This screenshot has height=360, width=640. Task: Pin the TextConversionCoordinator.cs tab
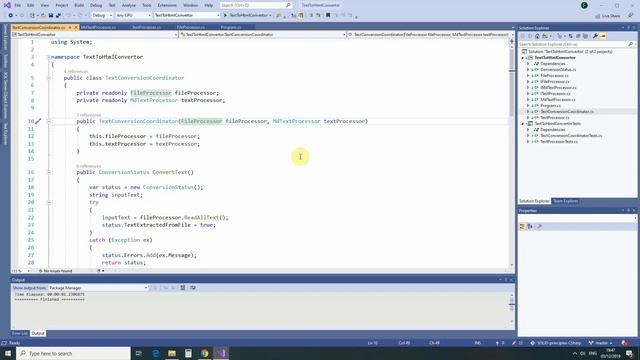coord(70,27)
